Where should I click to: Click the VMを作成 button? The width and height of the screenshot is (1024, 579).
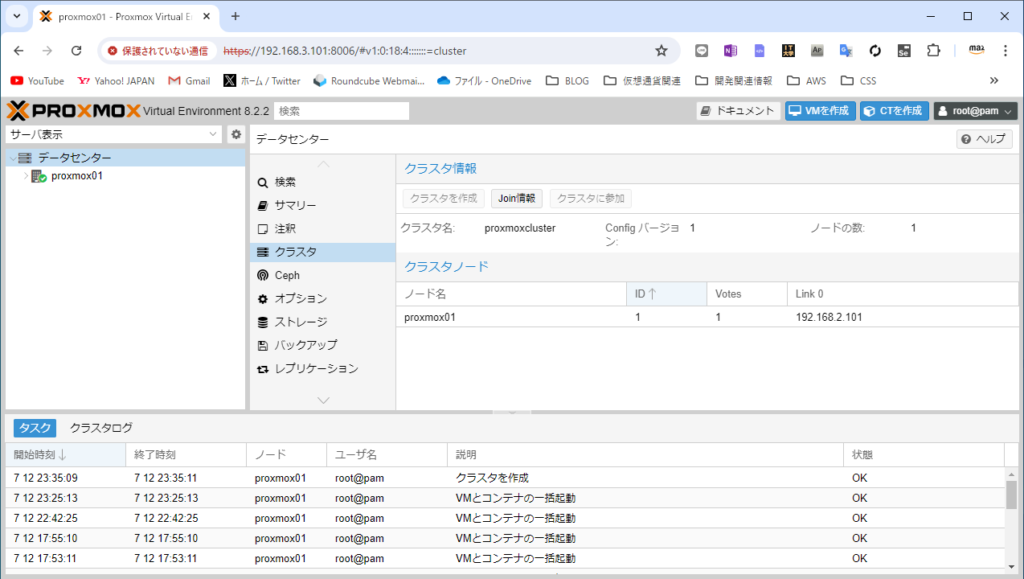point(819,111)
